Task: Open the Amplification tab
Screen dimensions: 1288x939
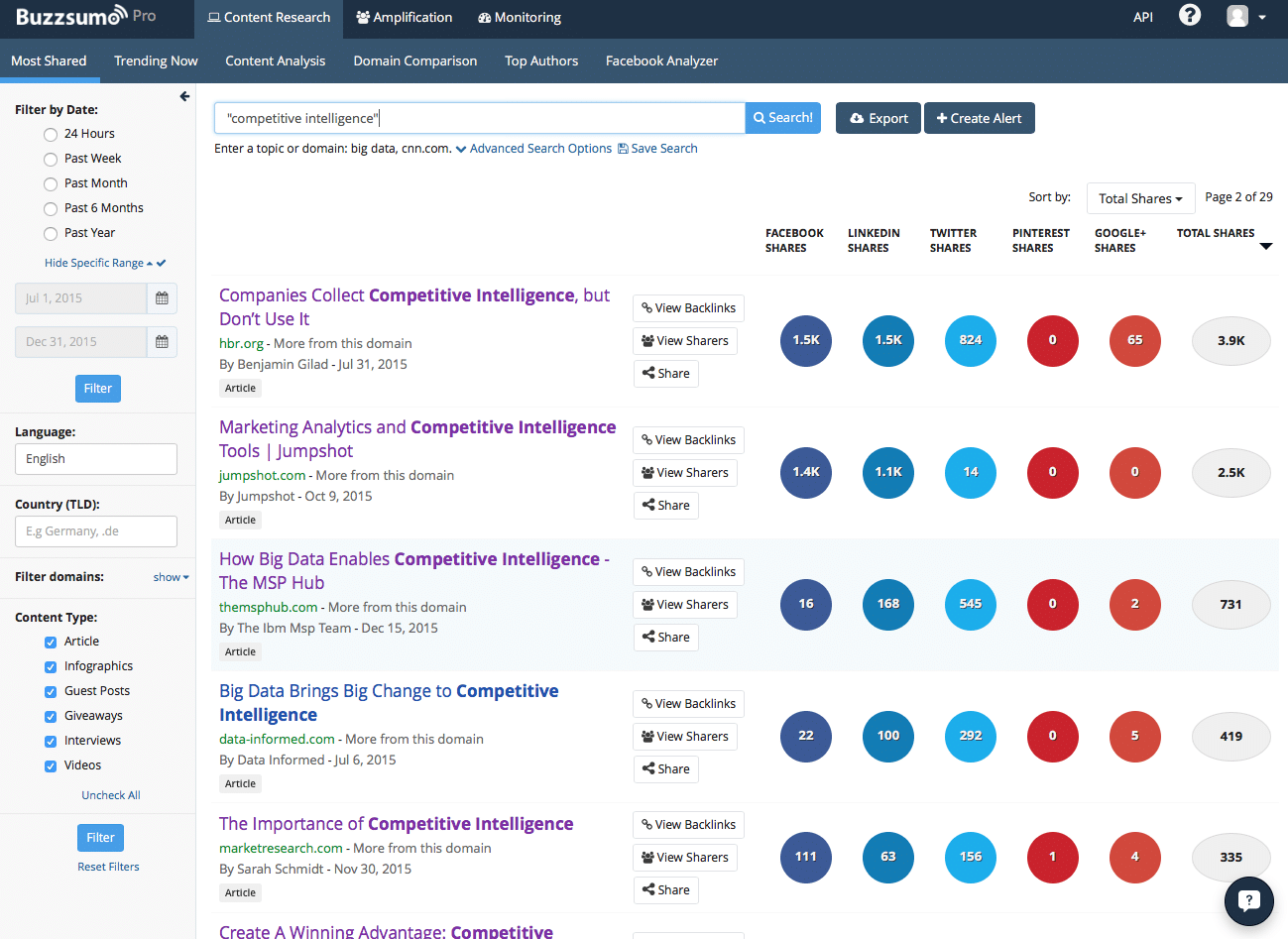Action: pyautogui.click(x=404, y=18)
